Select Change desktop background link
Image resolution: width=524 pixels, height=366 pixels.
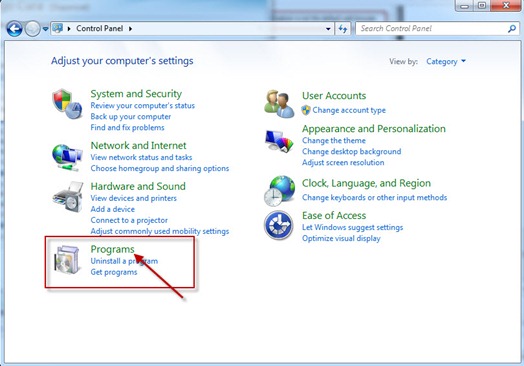pos(351,152)
